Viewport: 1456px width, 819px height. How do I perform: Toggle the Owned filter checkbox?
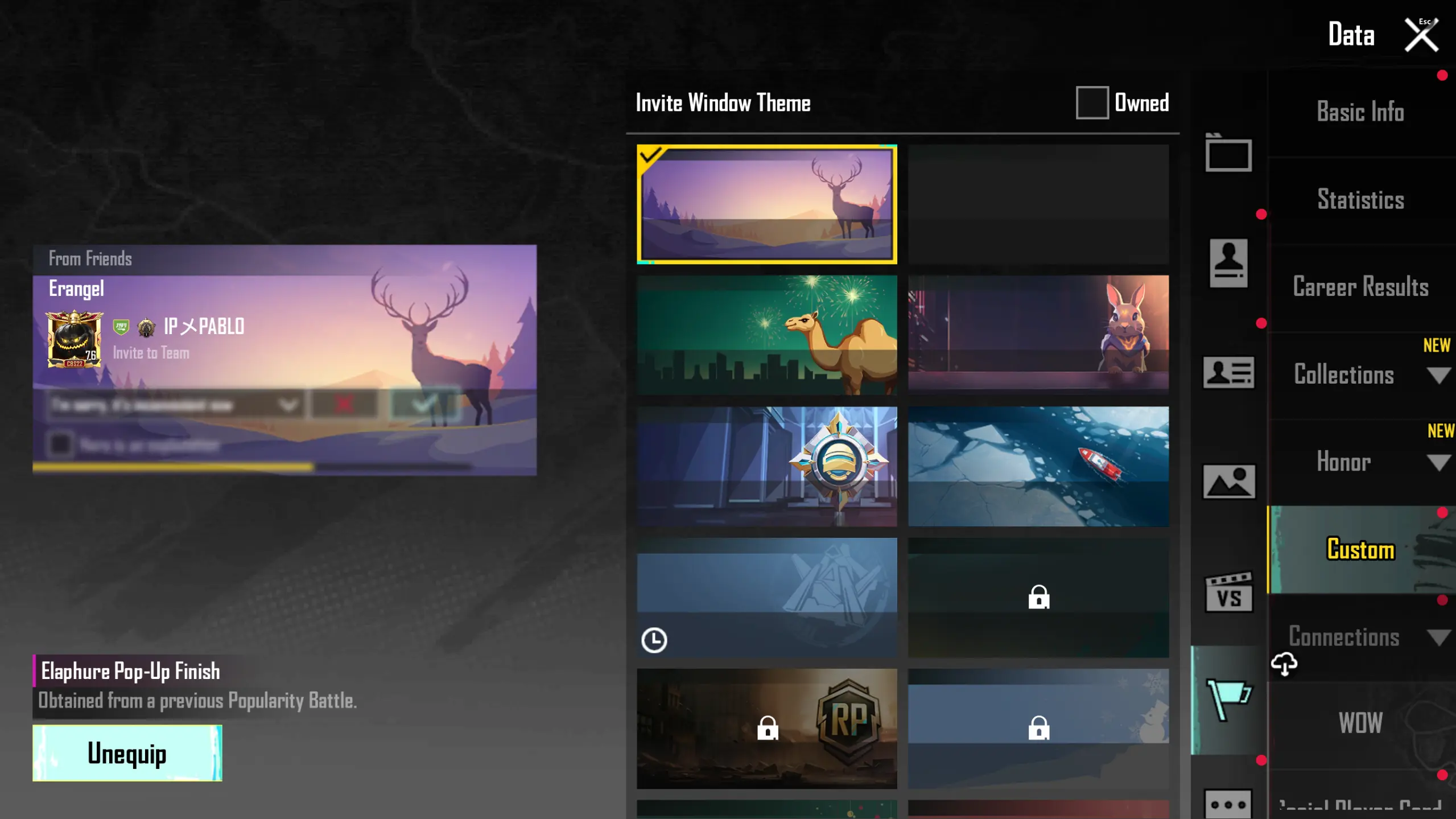pos(1091,103)
